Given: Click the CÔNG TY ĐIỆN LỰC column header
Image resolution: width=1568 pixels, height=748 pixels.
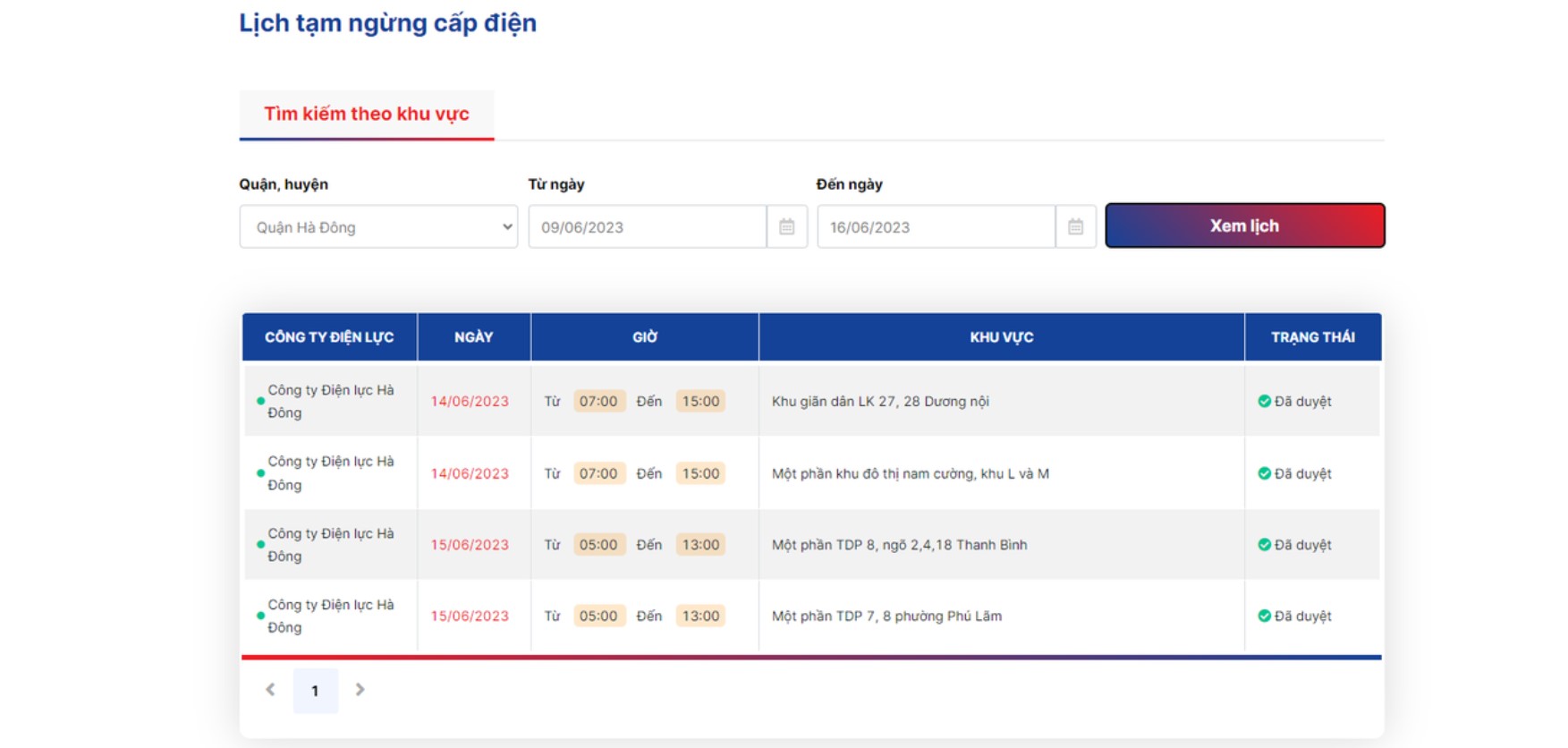Looking at the screenshot, I should coord(329,337).
